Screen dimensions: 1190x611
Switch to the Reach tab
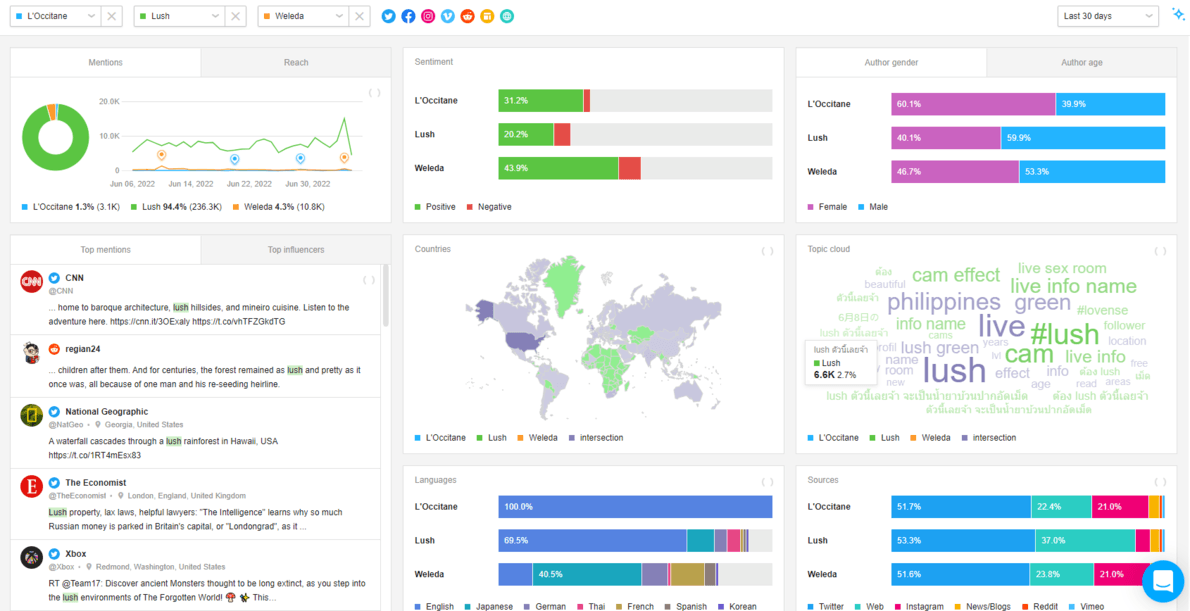pos(295,62)
